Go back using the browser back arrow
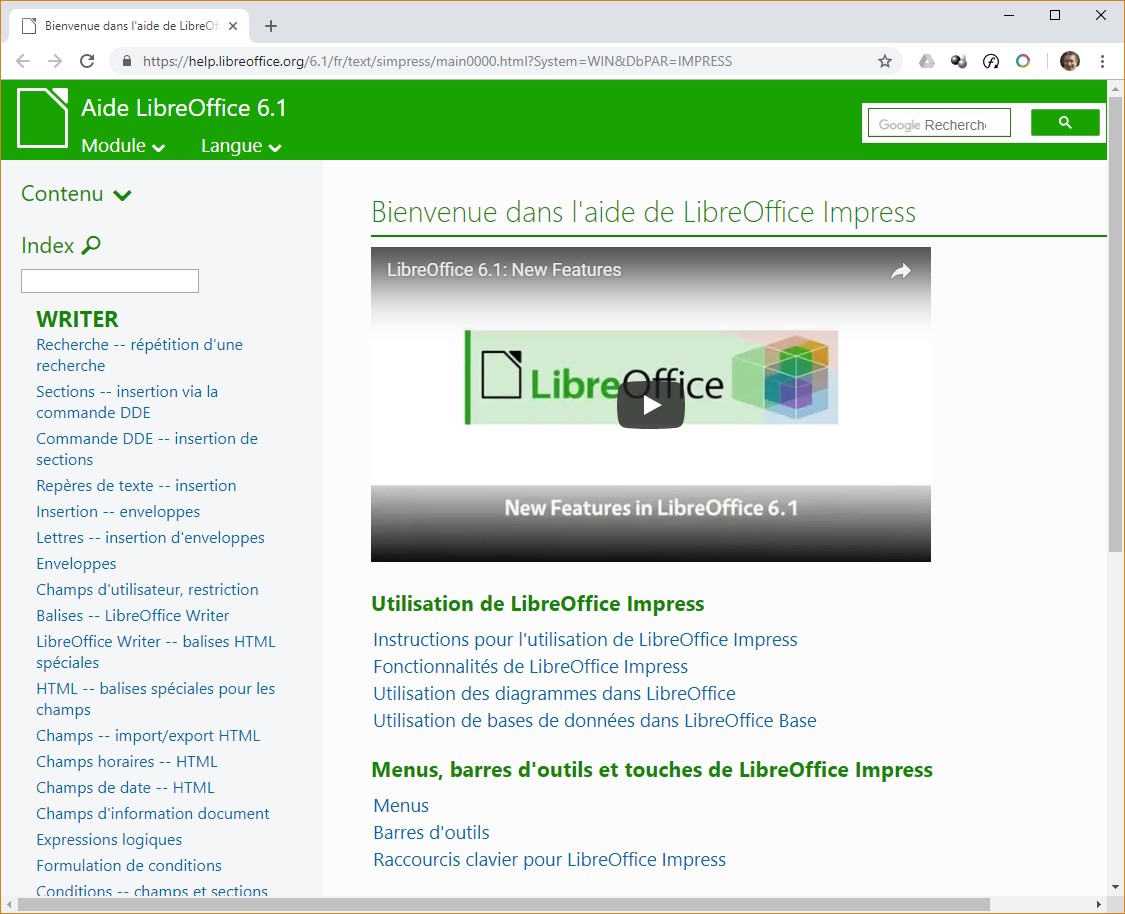This screenshot has height=914, width=1125. [23, 61]
